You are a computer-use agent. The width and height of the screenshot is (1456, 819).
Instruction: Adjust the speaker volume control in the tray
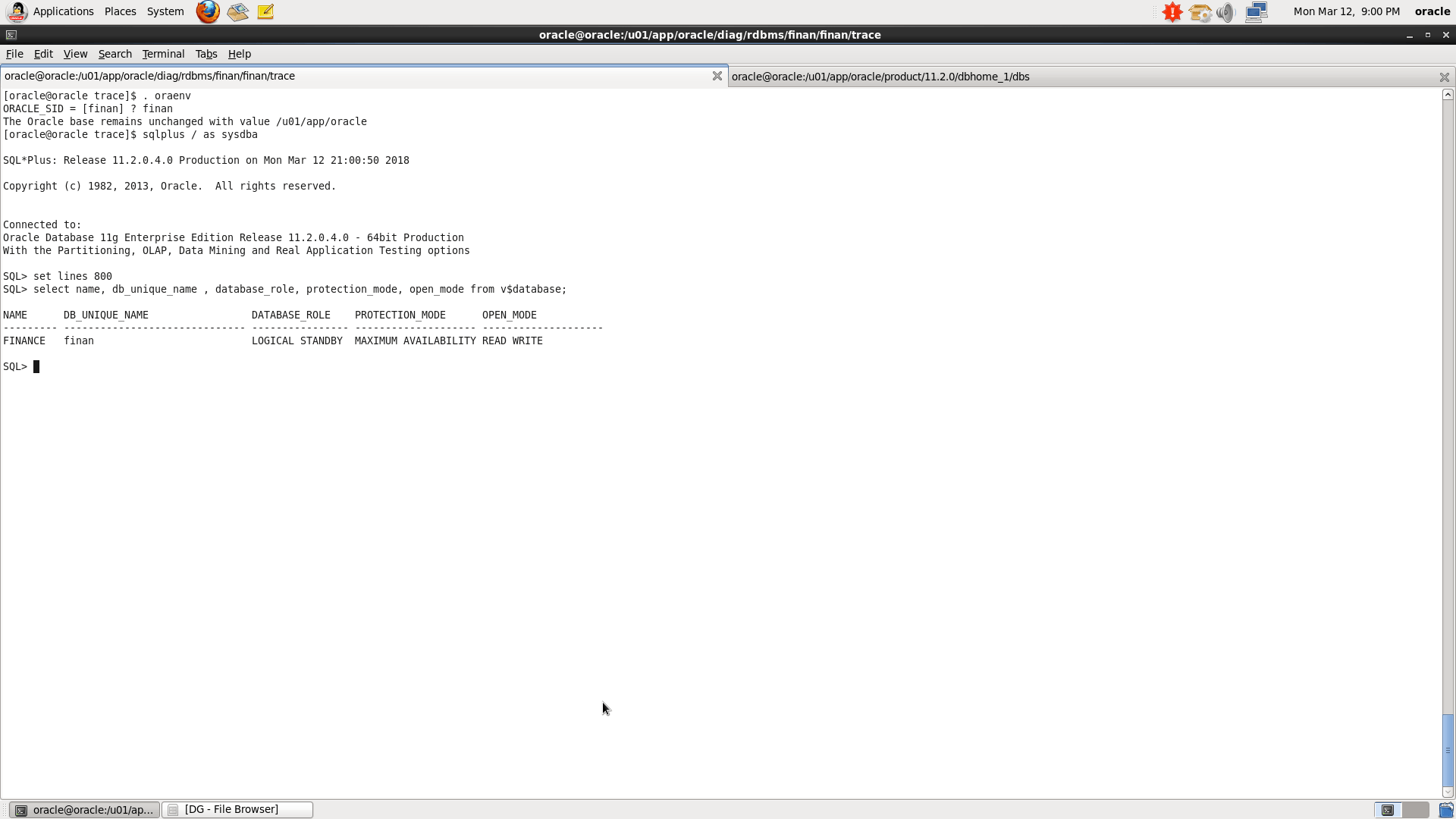click(1225, 12)
